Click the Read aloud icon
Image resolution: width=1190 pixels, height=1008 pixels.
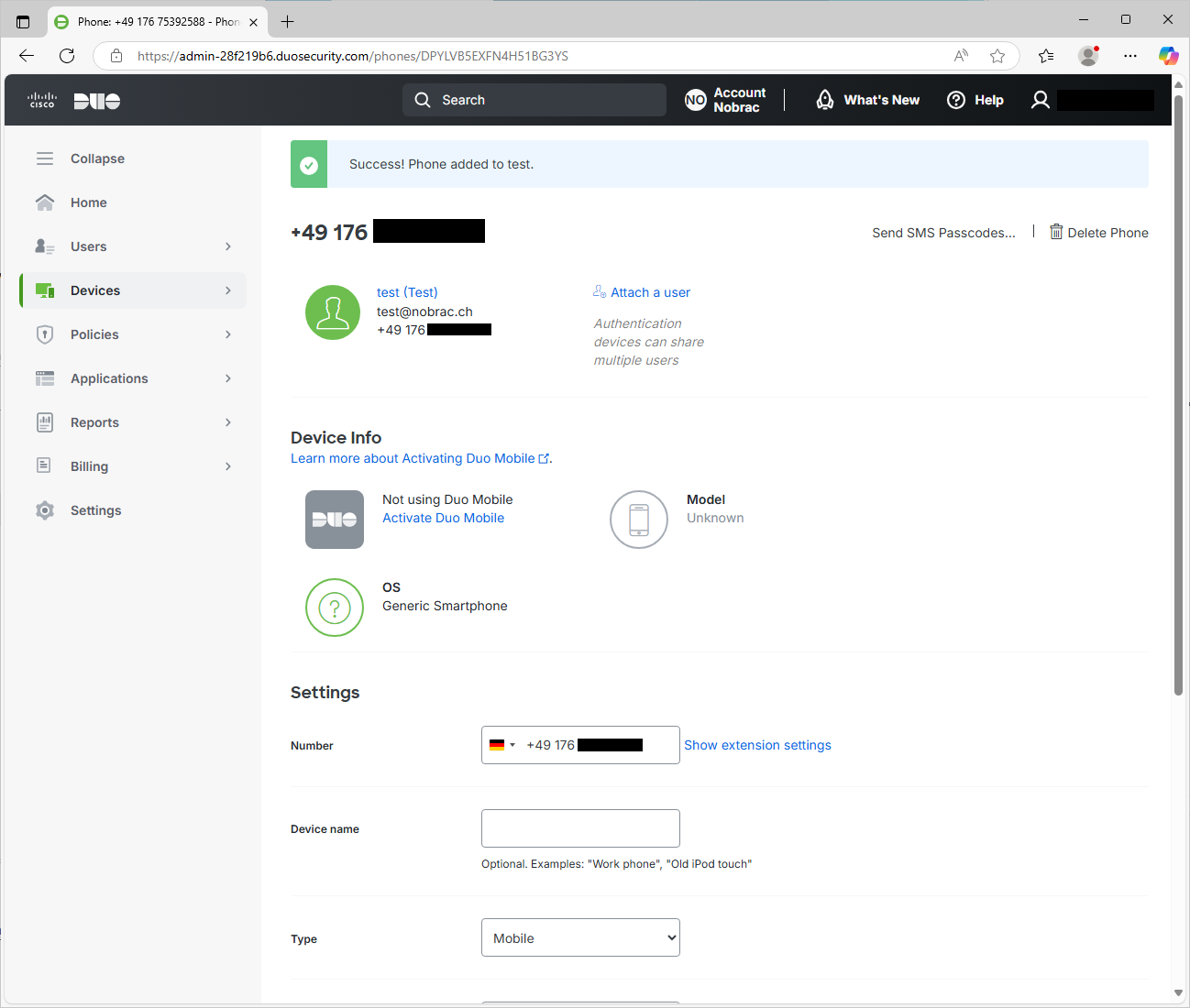961,56
